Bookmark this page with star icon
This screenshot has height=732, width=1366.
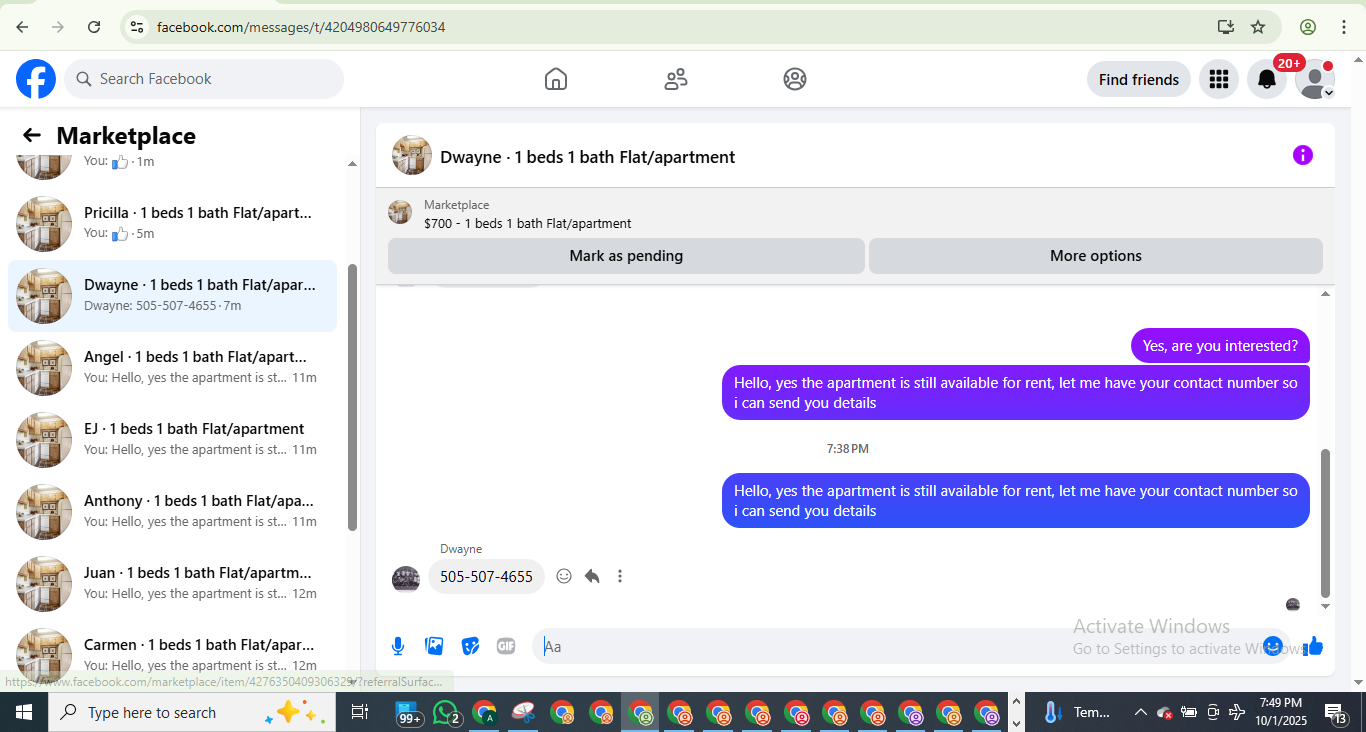point(1258,27)
